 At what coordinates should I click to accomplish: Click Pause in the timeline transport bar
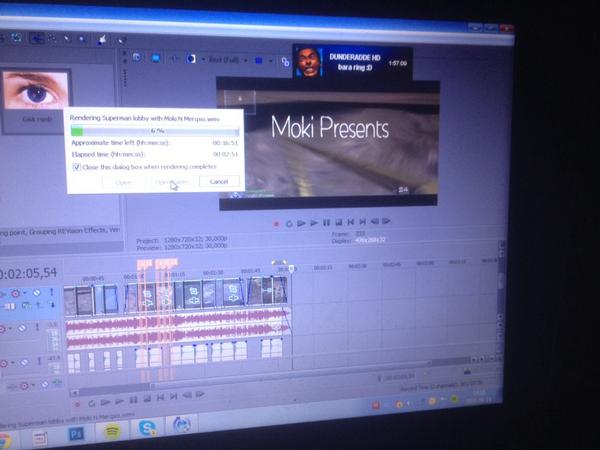pos(133,400)
